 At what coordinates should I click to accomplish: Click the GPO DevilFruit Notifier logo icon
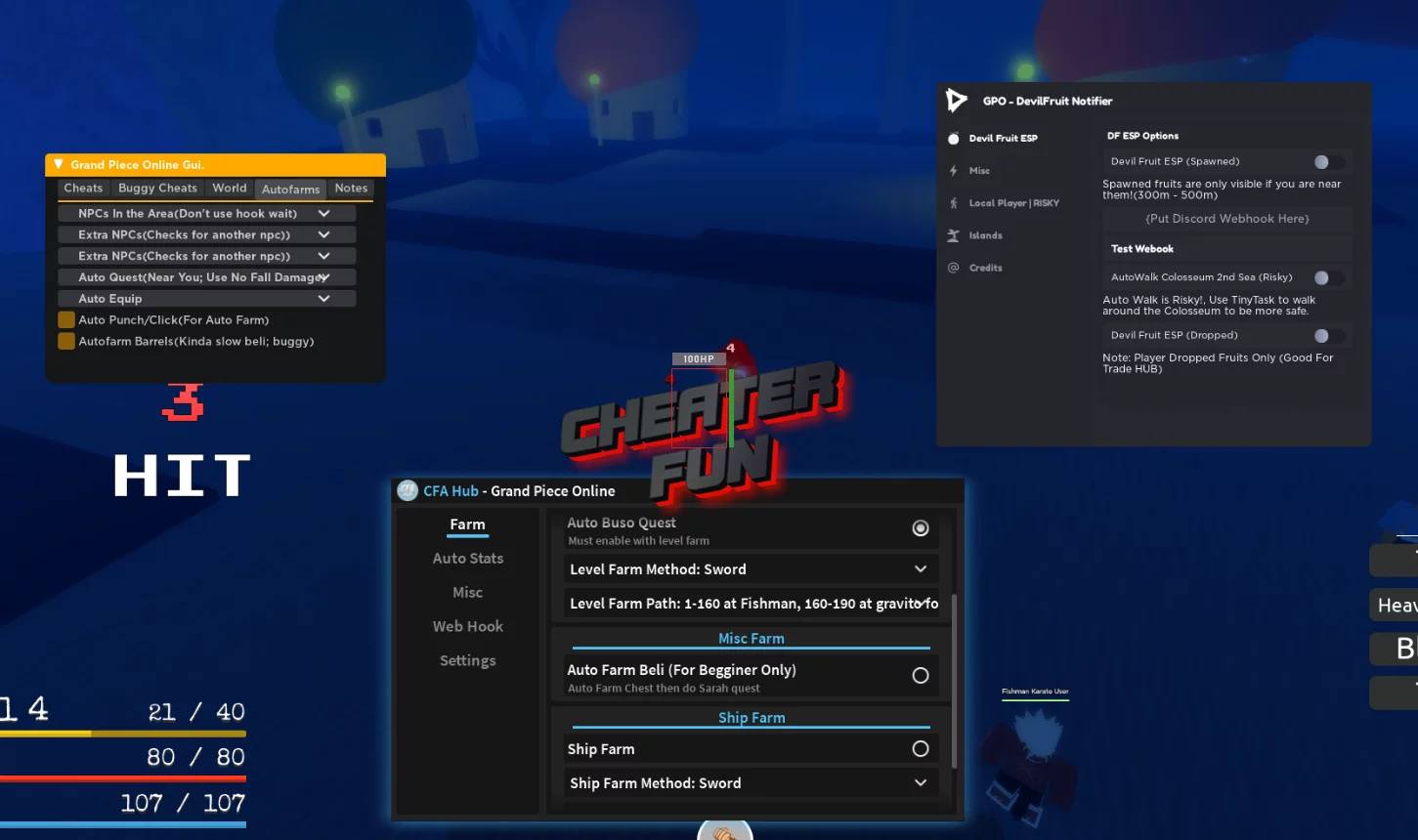coord(957,100)
